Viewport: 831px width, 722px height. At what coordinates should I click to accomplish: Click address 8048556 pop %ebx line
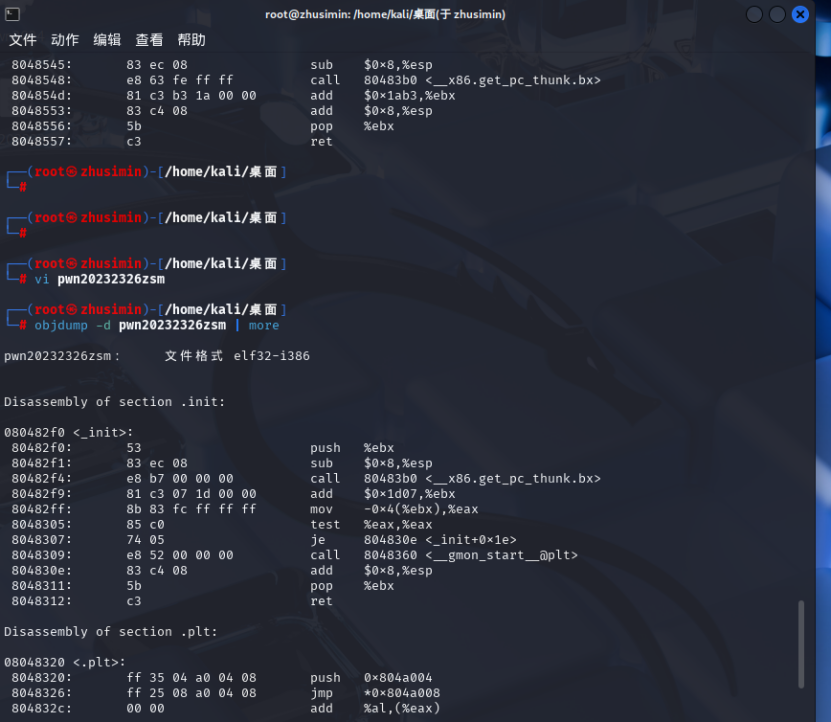[x=203, y=126]
